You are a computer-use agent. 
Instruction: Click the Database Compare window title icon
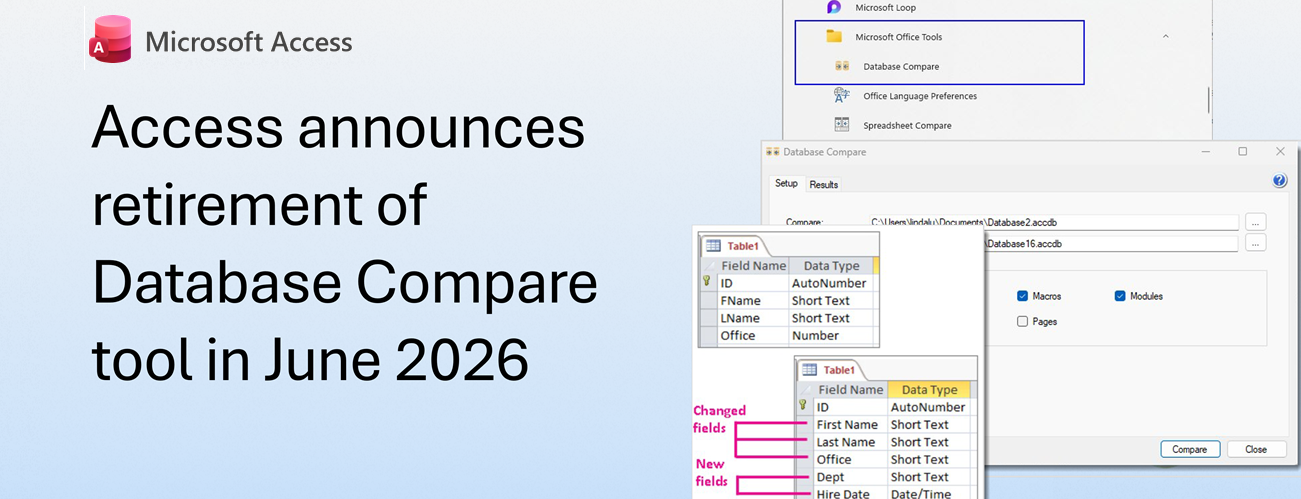(772, 152)
